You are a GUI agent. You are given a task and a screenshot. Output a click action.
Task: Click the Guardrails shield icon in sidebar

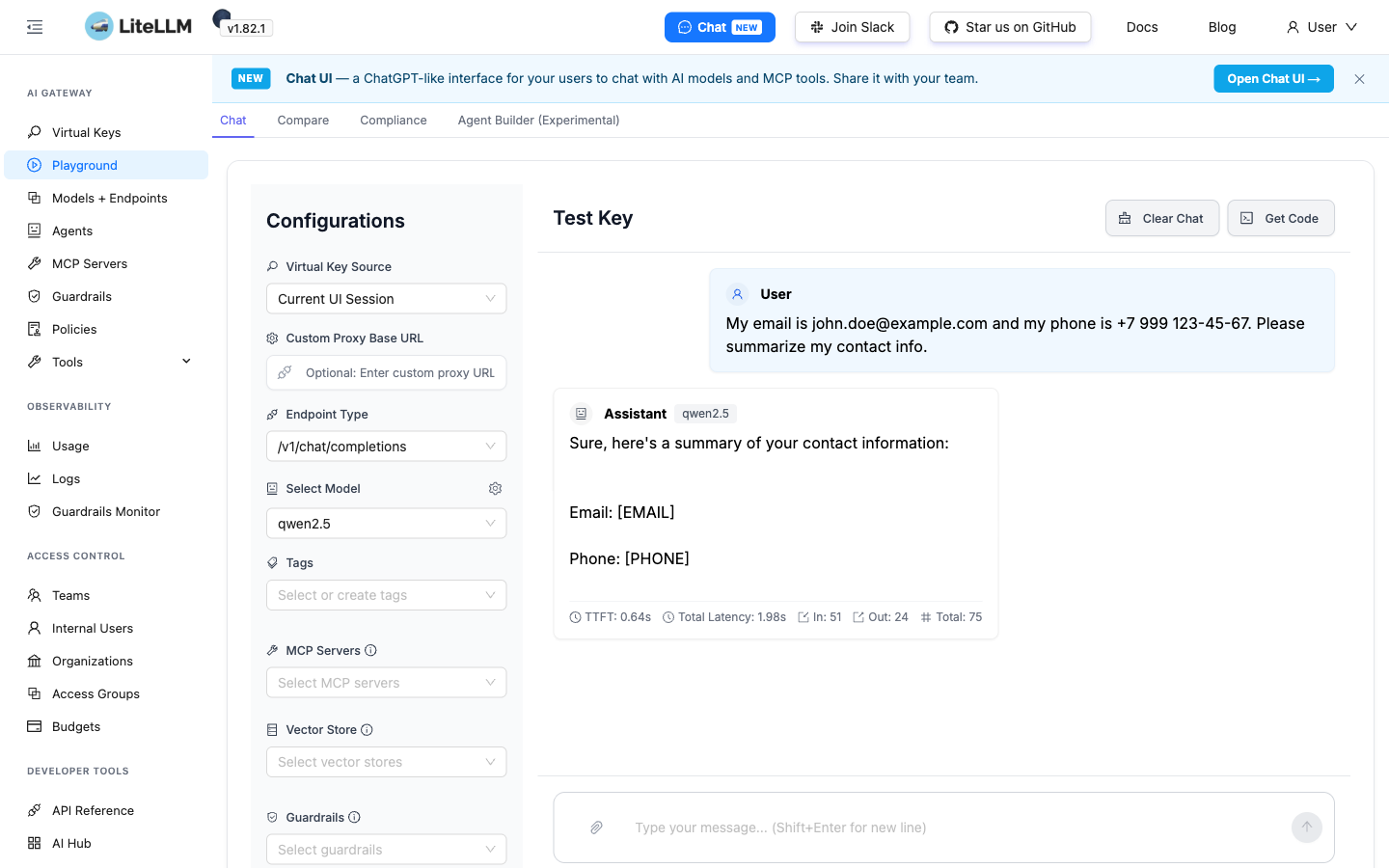click(x=35, y=296)
